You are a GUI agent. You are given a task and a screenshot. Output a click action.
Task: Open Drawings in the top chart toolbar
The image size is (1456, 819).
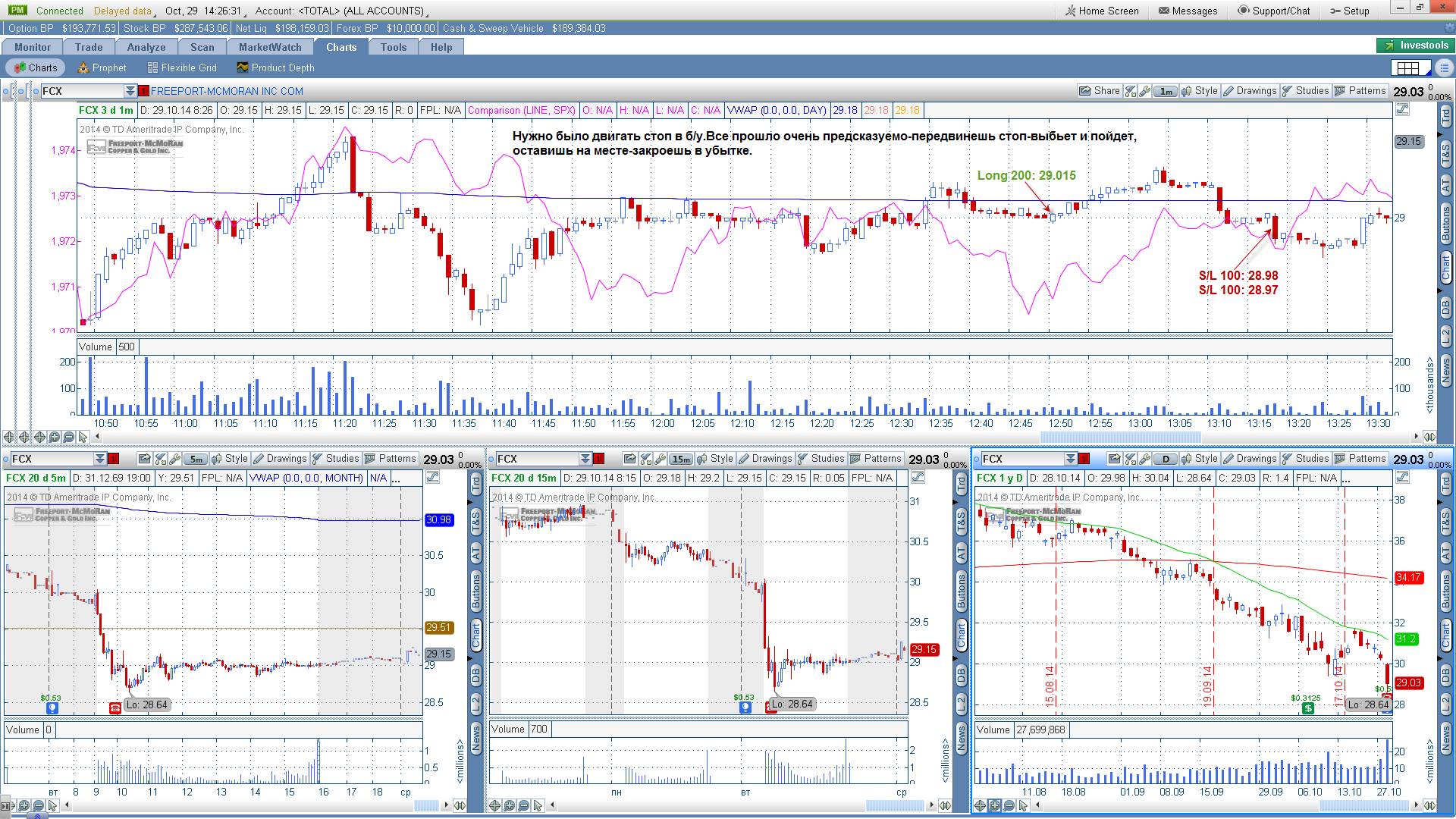tap(1250, 91)
